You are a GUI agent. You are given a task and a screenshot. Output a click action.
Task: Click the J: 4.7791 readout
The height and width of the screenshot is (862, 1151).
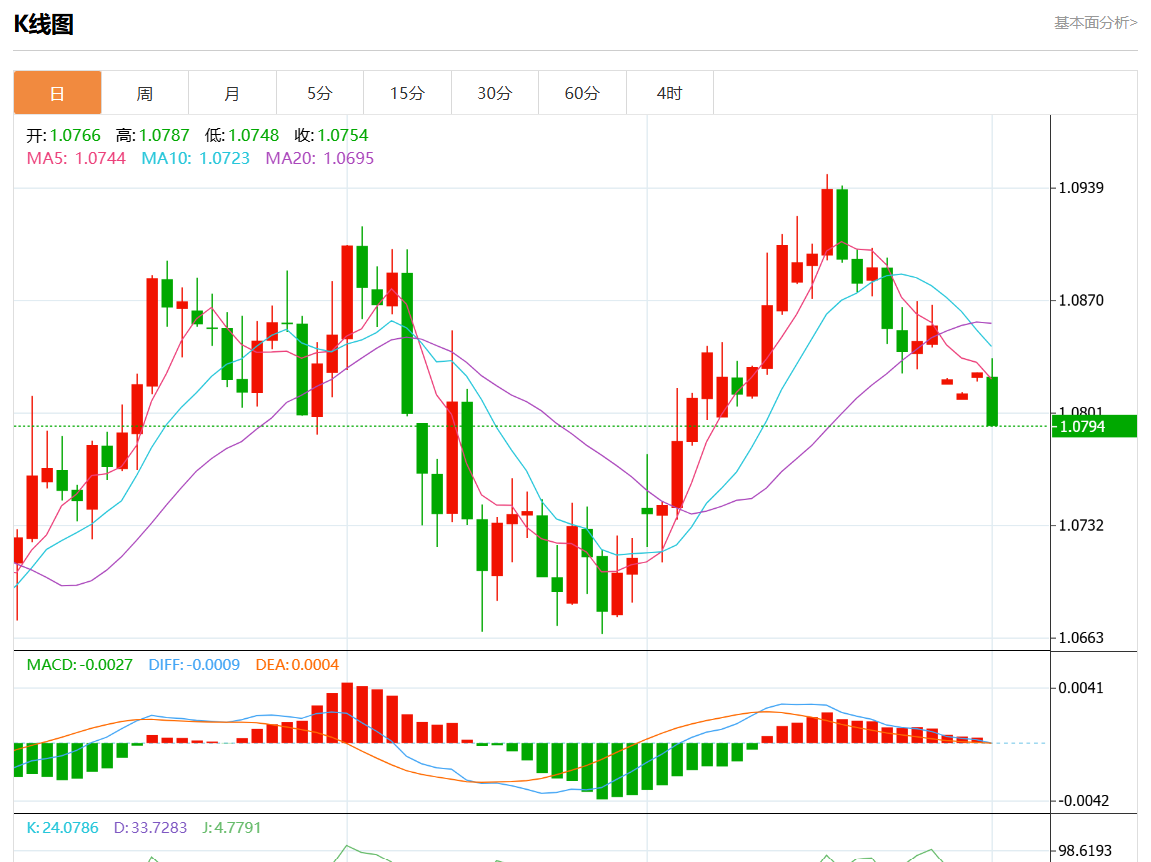click(x=232, y=827)
